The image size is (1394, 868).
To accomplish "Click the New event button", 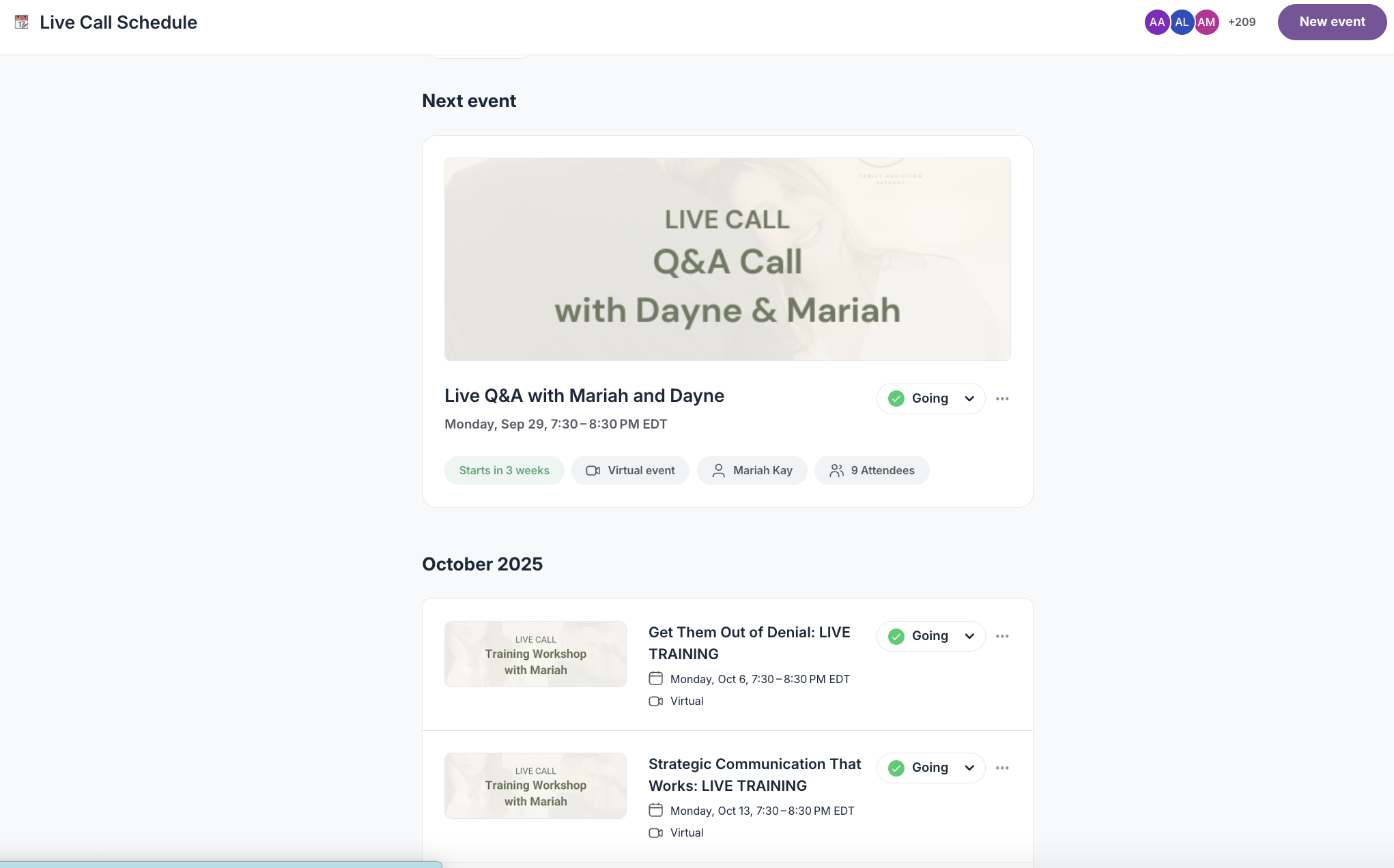I will click(x=1331, y=22).
